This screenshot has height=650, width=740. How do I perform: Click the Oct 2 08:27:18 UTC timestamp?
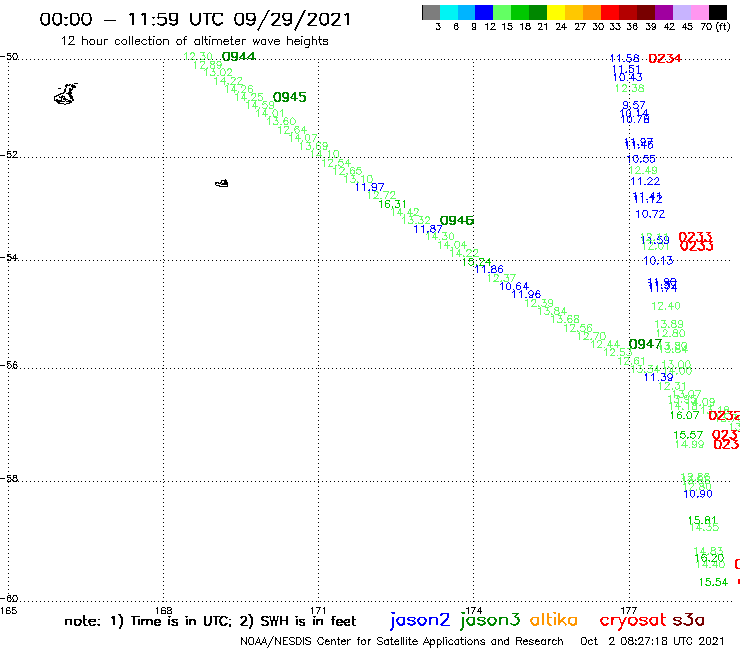(x=652, y=641)
